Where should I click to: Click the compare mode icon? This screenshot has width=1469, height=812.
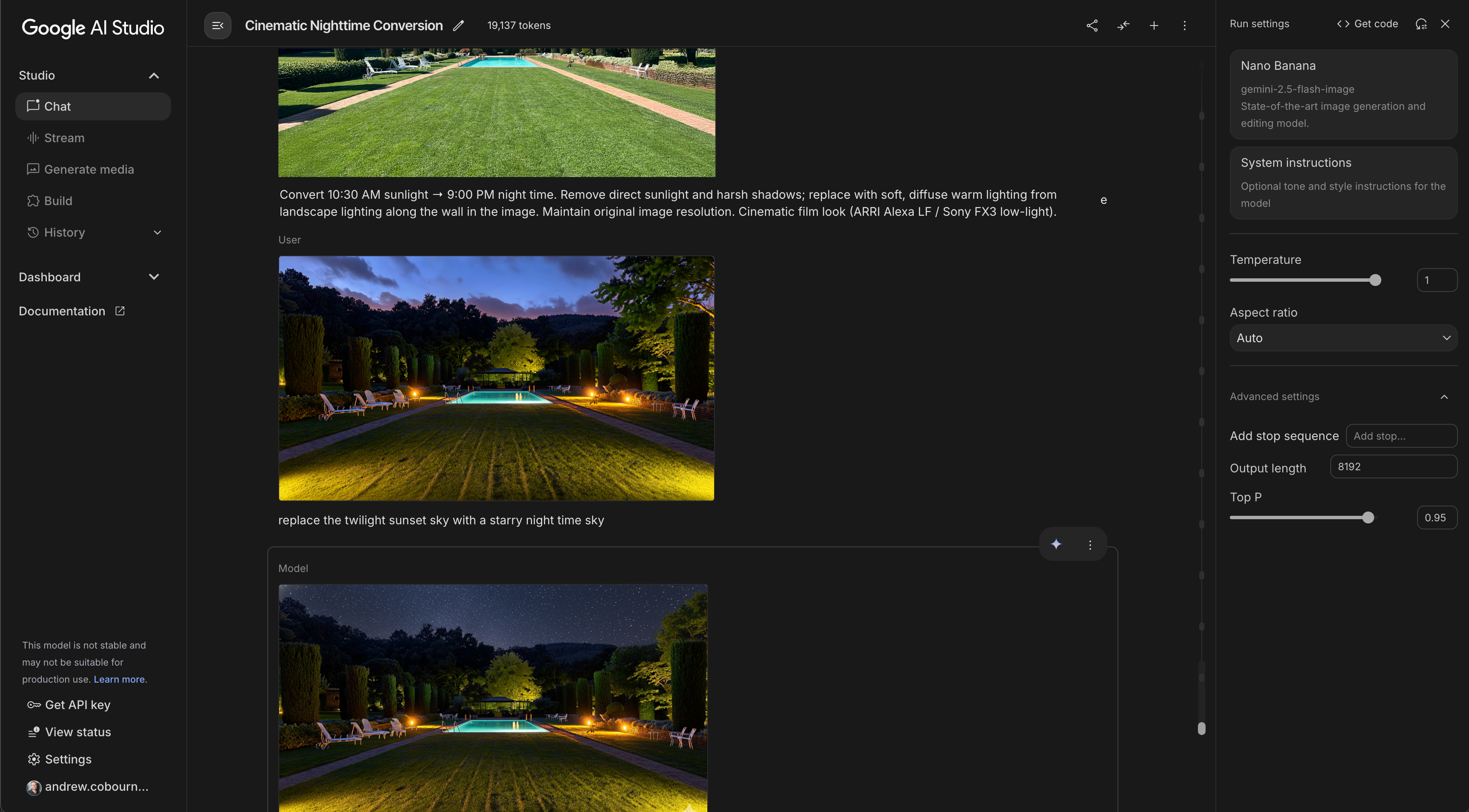coord(1123,26)
